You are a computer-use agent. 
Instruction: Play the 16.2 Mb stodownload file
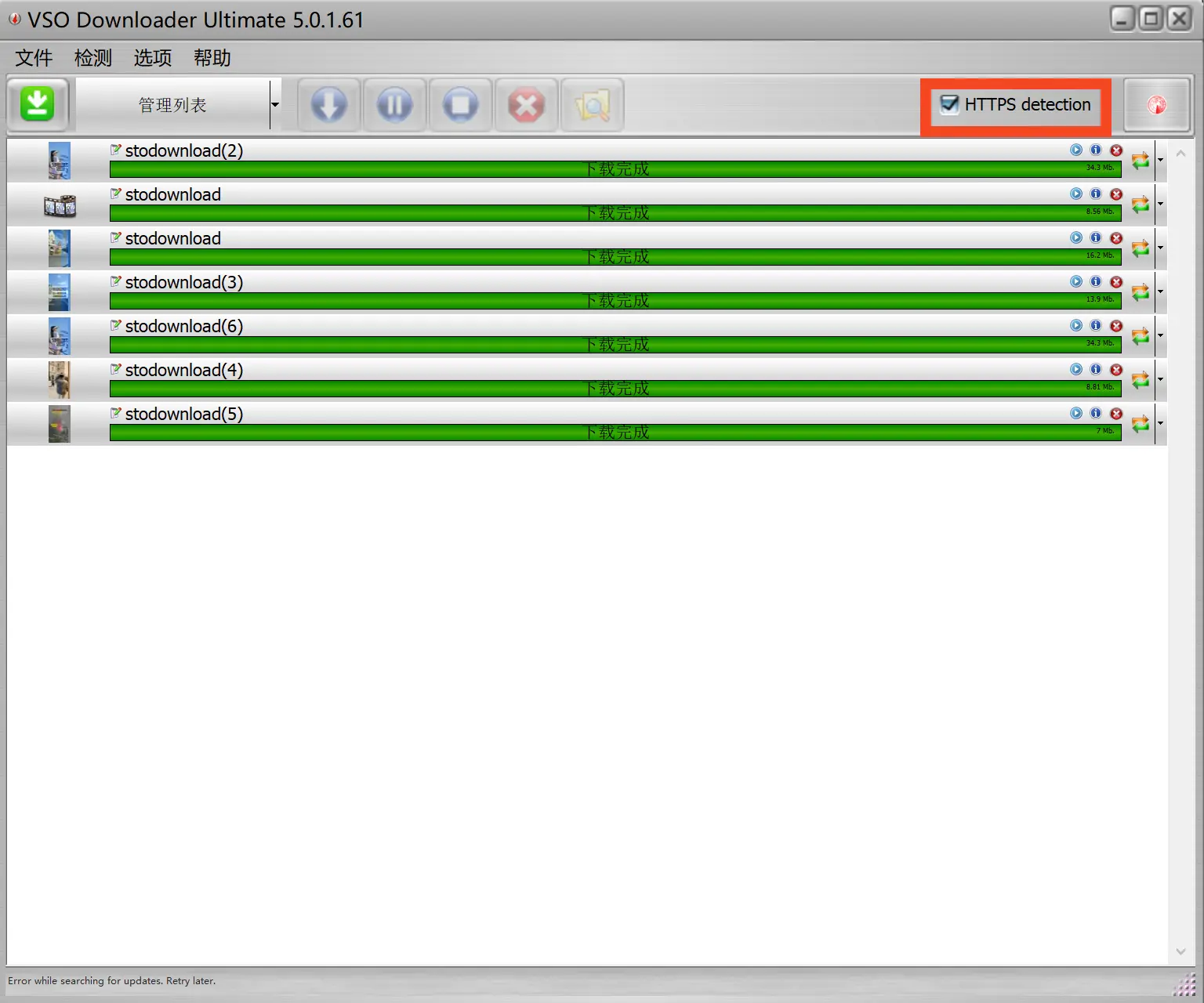(x=1076, y=237)
